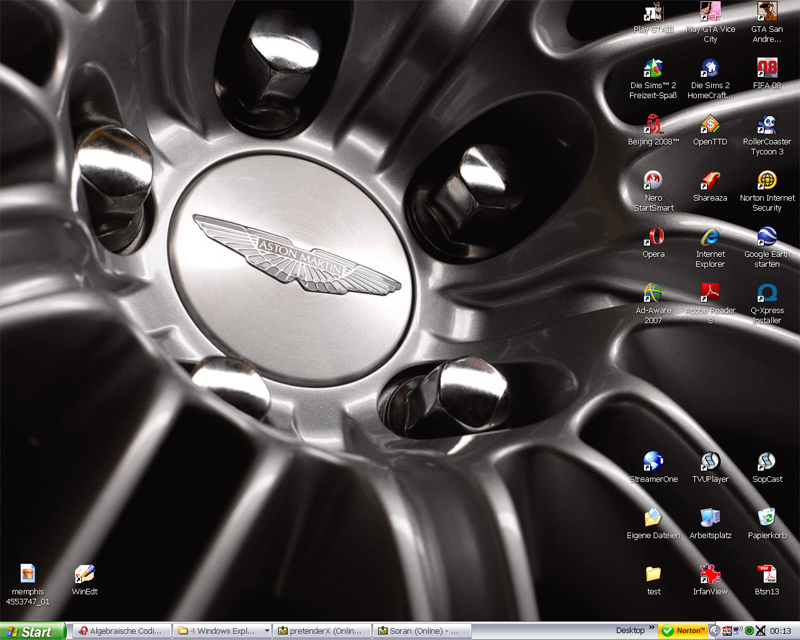Select the Nero StartSmart shortcut

pos(653,182)
